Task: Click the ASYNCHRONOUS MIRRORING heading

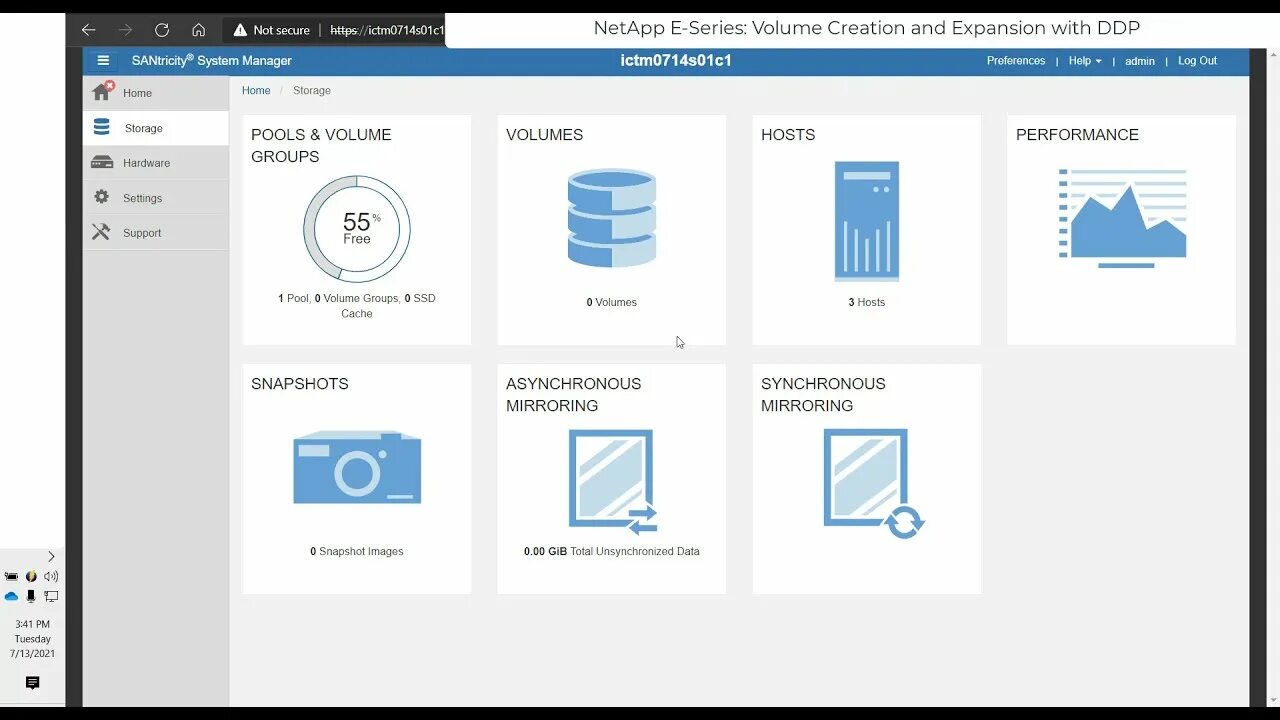Action: click(573, 395)
